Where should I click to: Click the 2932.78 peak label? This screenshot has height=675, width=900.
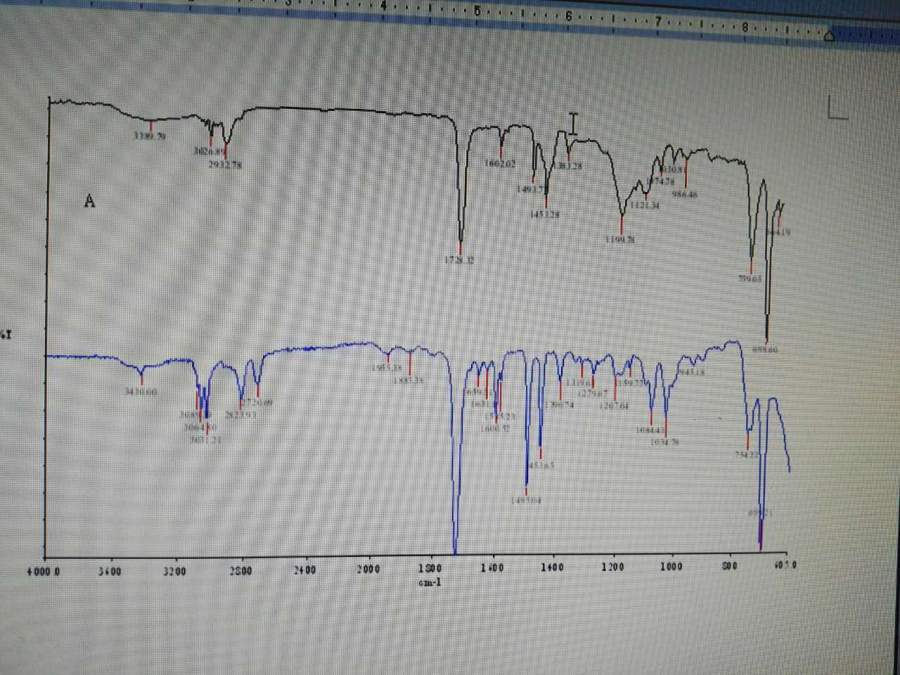225,165
